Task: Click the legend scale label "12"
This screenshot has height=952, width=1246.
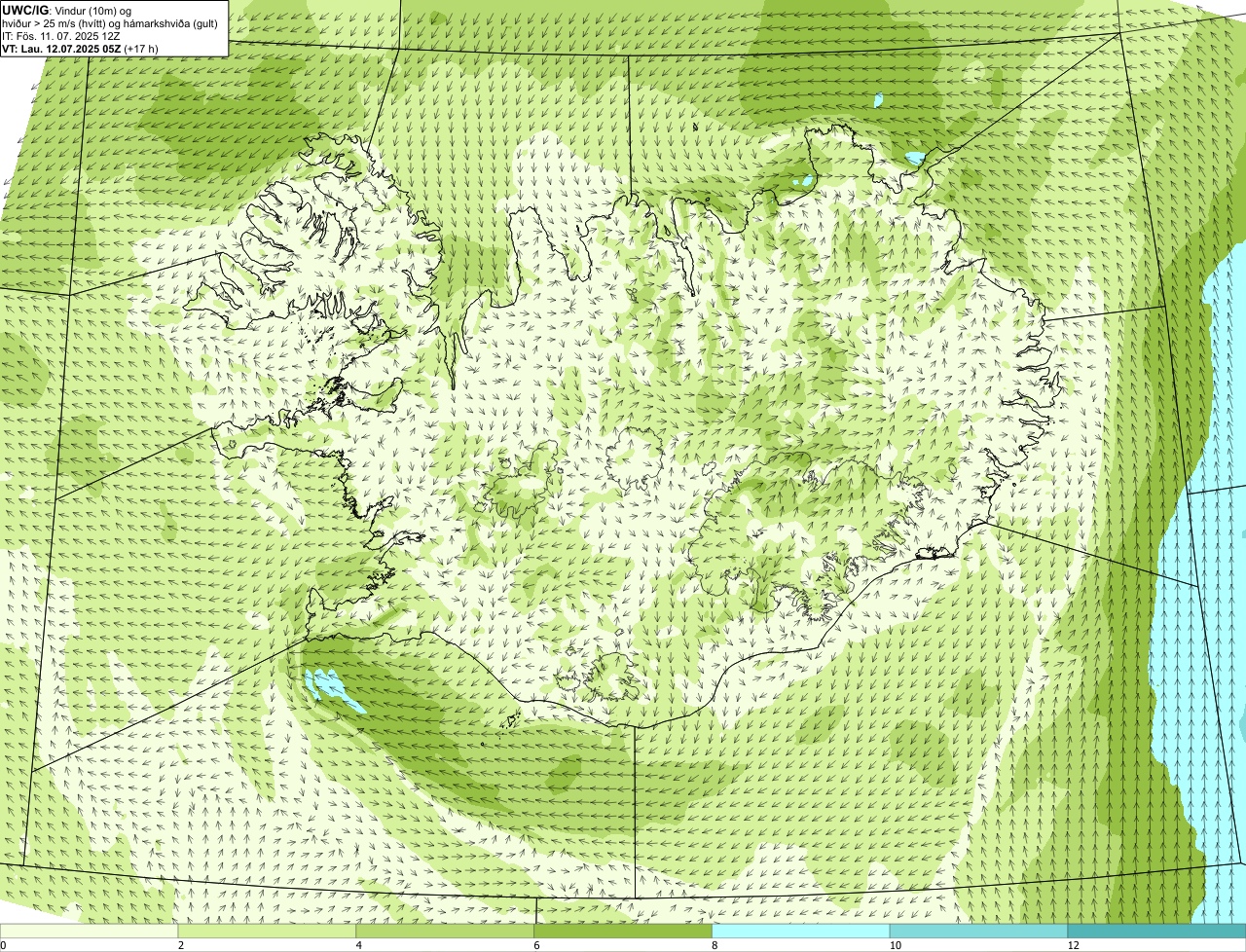Action: coord(1073,945)
